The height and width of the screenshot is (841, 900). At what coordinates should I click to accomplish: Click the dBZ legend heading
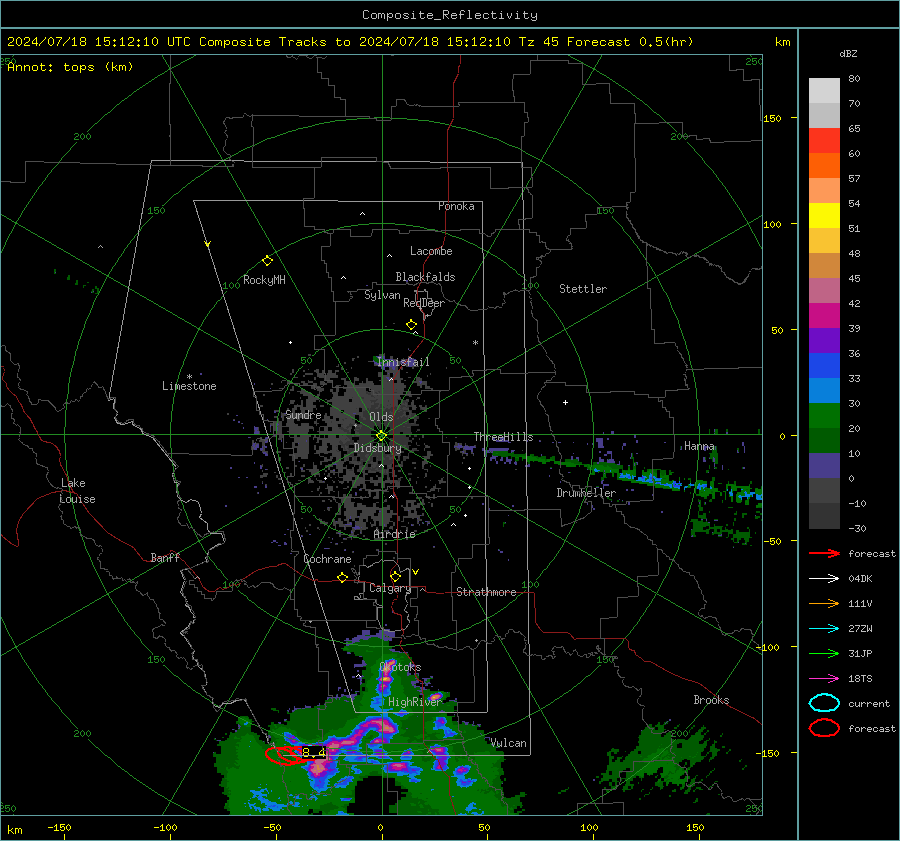(848, 53)
